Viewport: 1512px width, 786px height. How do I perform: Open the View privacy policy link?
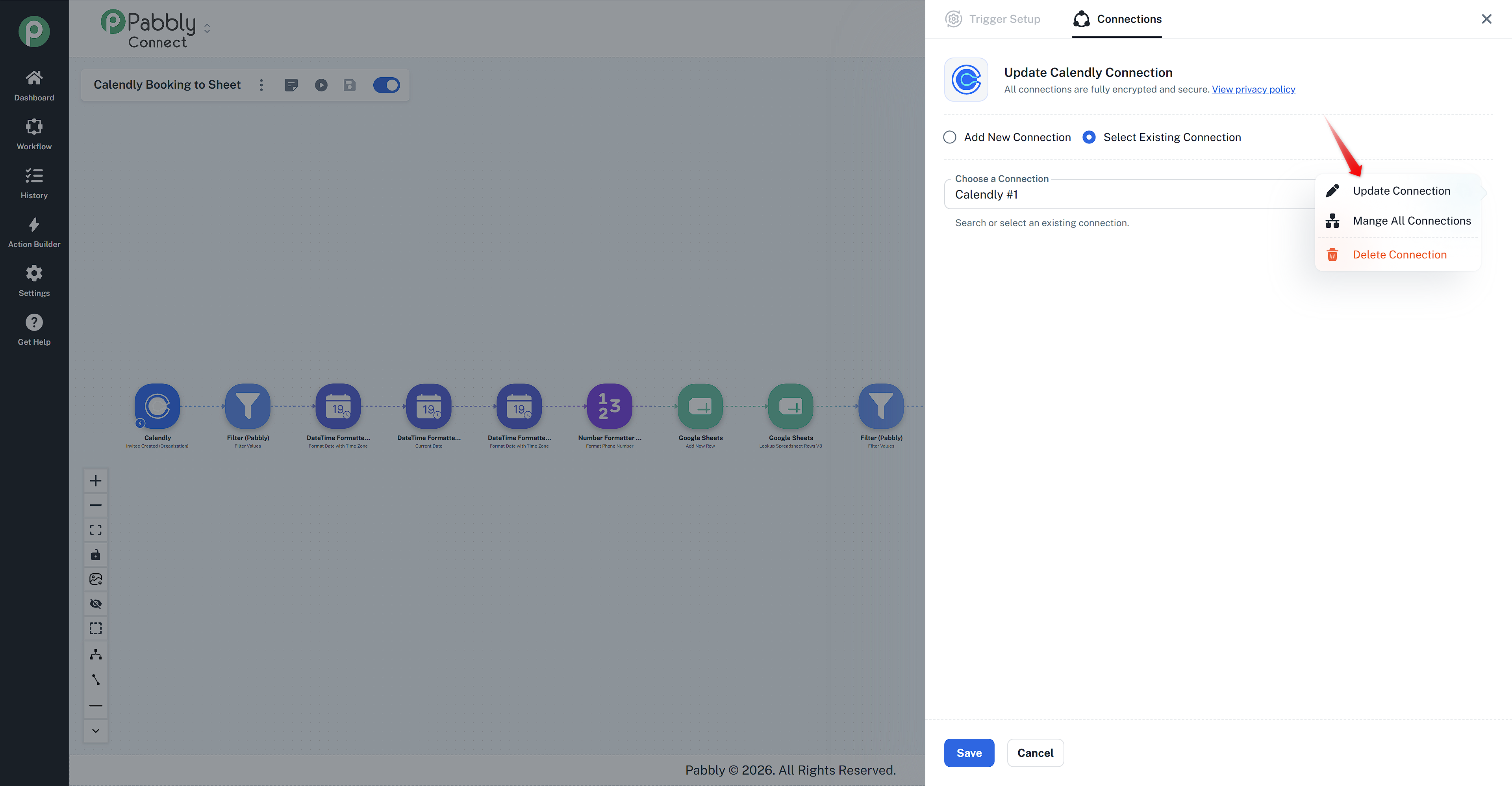1253,89
